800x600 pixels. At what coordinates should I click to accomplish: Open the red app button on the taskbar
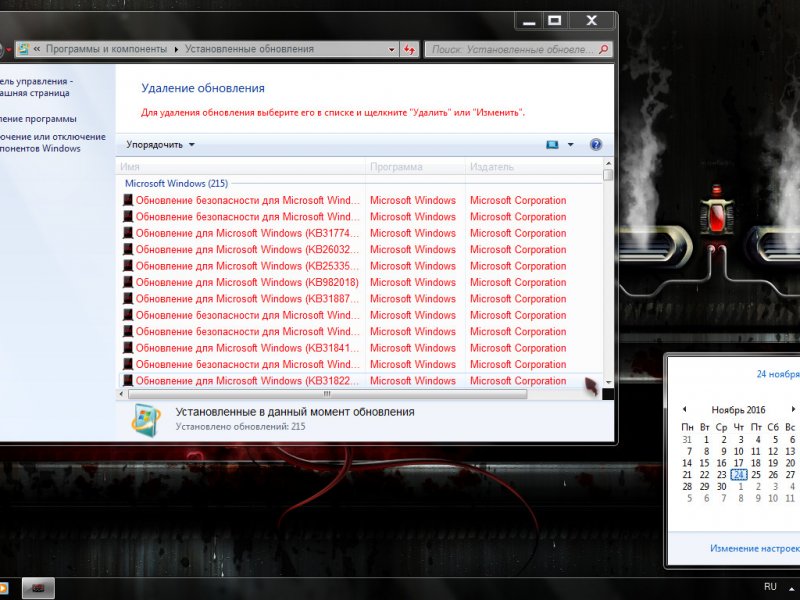point(38,589)
